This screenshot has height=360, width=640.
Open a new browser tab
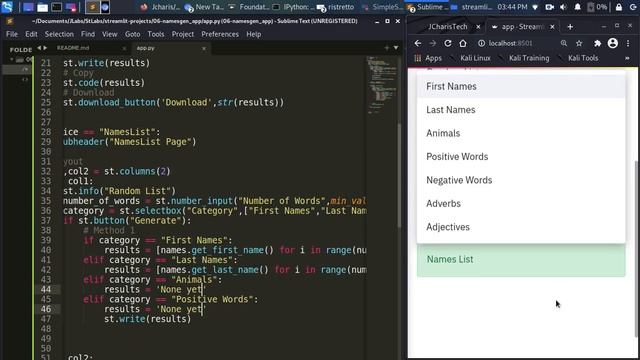pyautogui.click(x=570, y=27)
